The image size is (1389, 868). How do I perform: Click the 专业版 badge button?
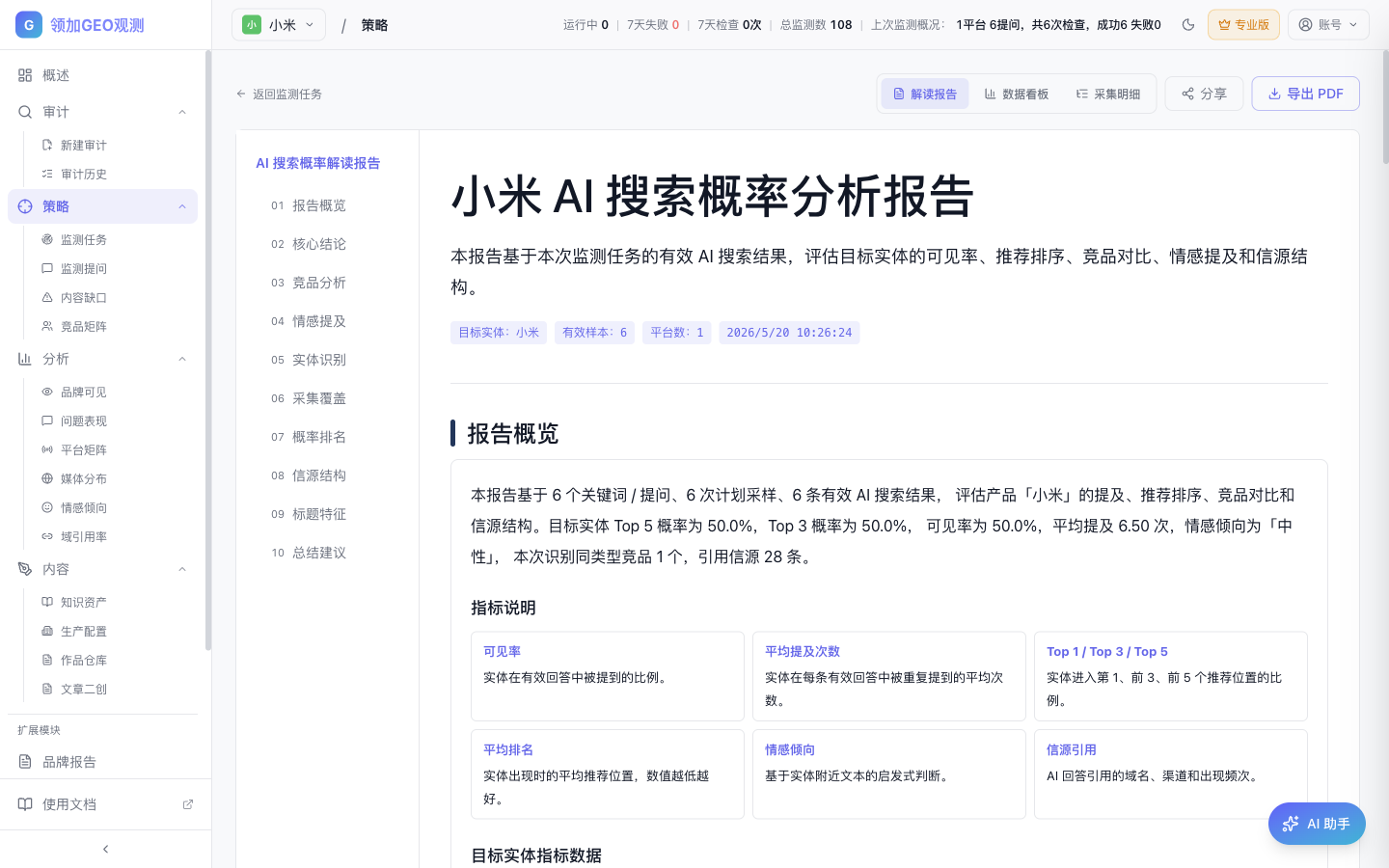coord(1243,25)
